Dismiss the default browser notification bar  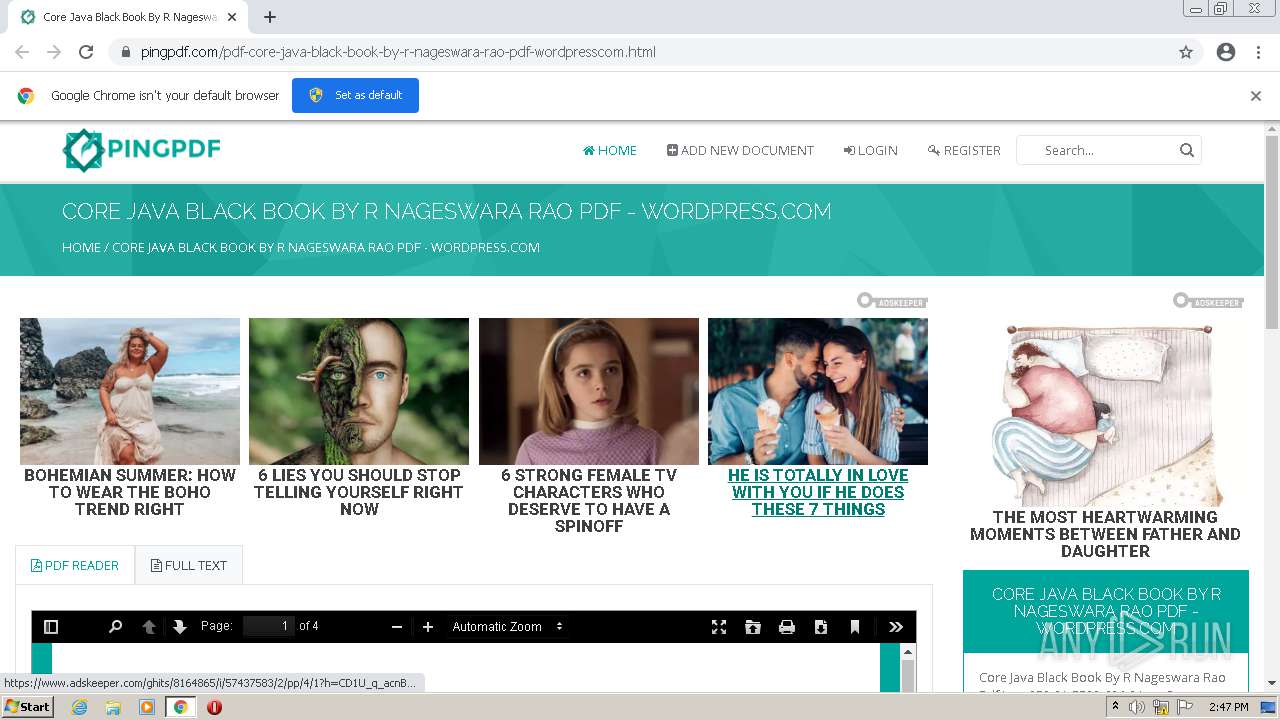click(1256, 96)
